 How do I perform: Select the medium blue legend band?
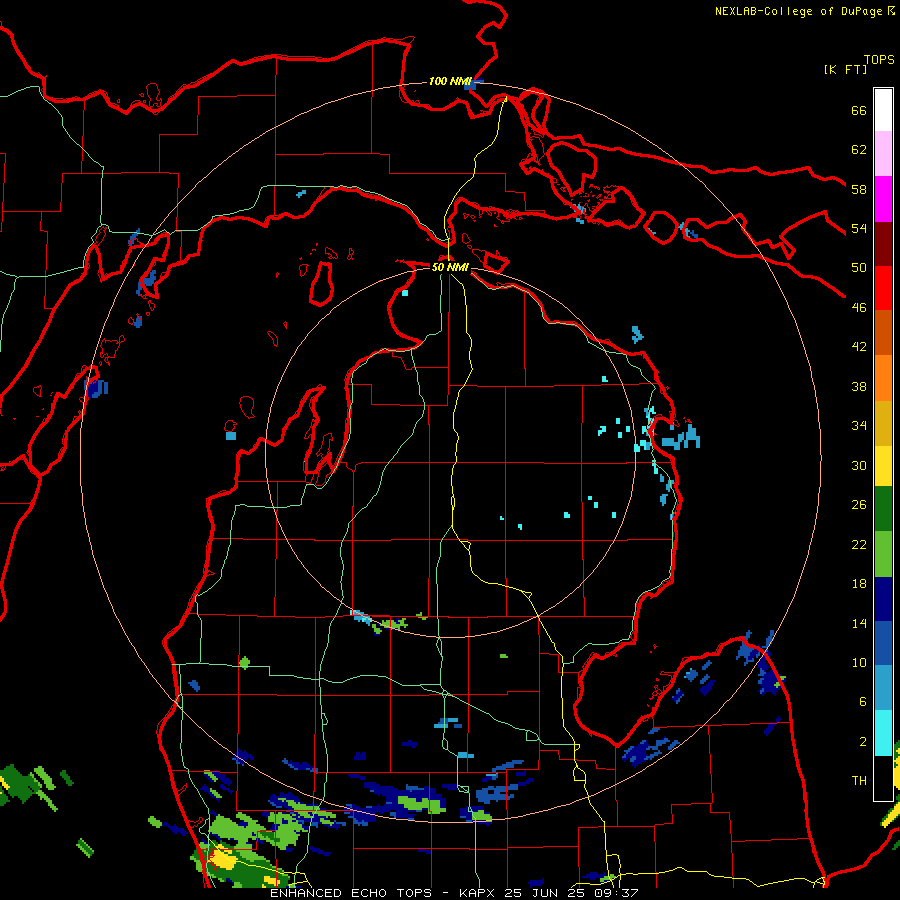pyautogui.click(x=883, y=643)
